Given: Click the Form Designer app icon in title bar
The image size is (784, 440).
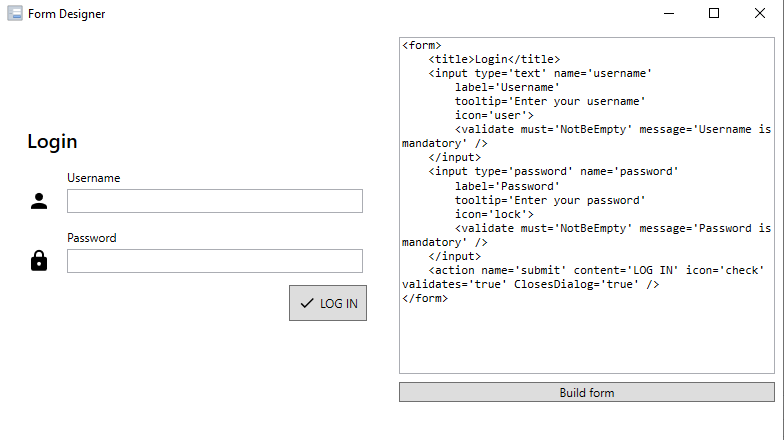Looking at the screenshot, I should tap(14, 14).
